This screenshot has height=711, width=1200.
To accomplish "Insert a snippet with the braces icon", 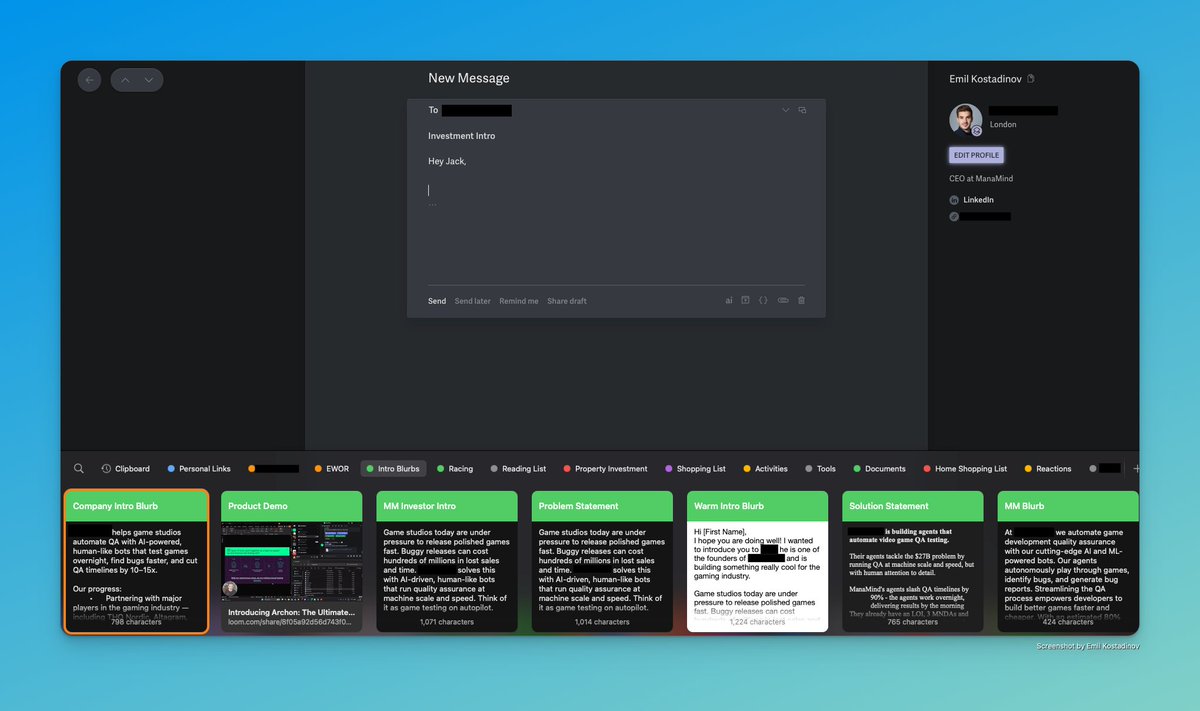I will [763, 300].
